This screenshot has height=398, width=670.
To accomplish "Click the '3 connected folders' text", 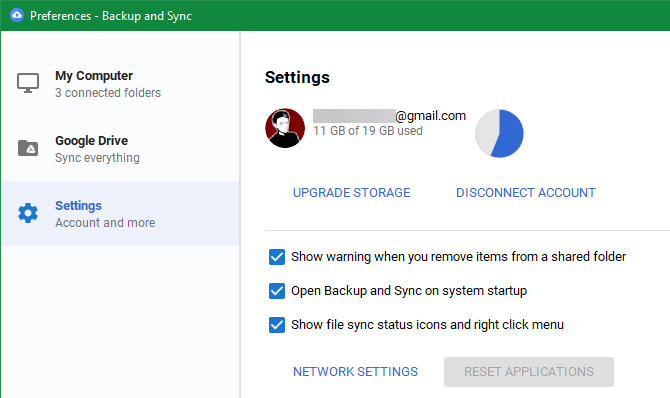I will [108, 93].
